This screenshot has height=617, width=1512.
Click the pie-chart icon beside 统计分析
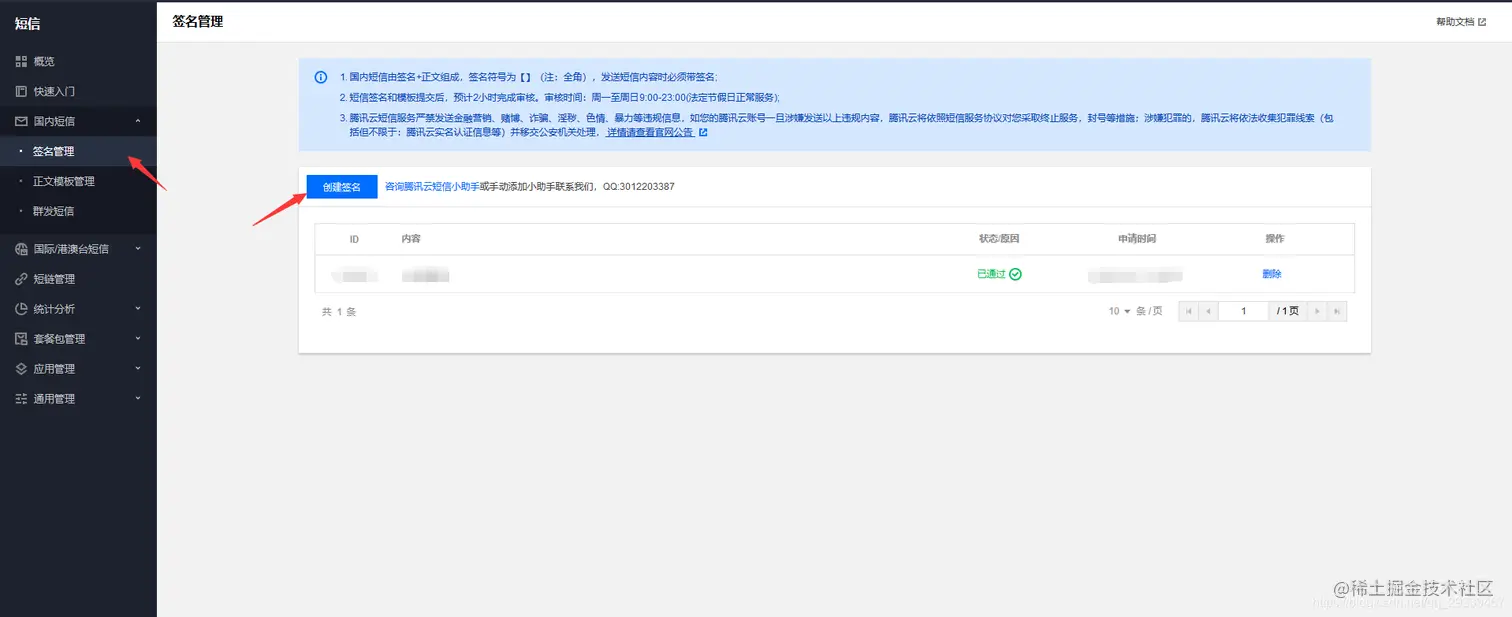click(22, 308)
